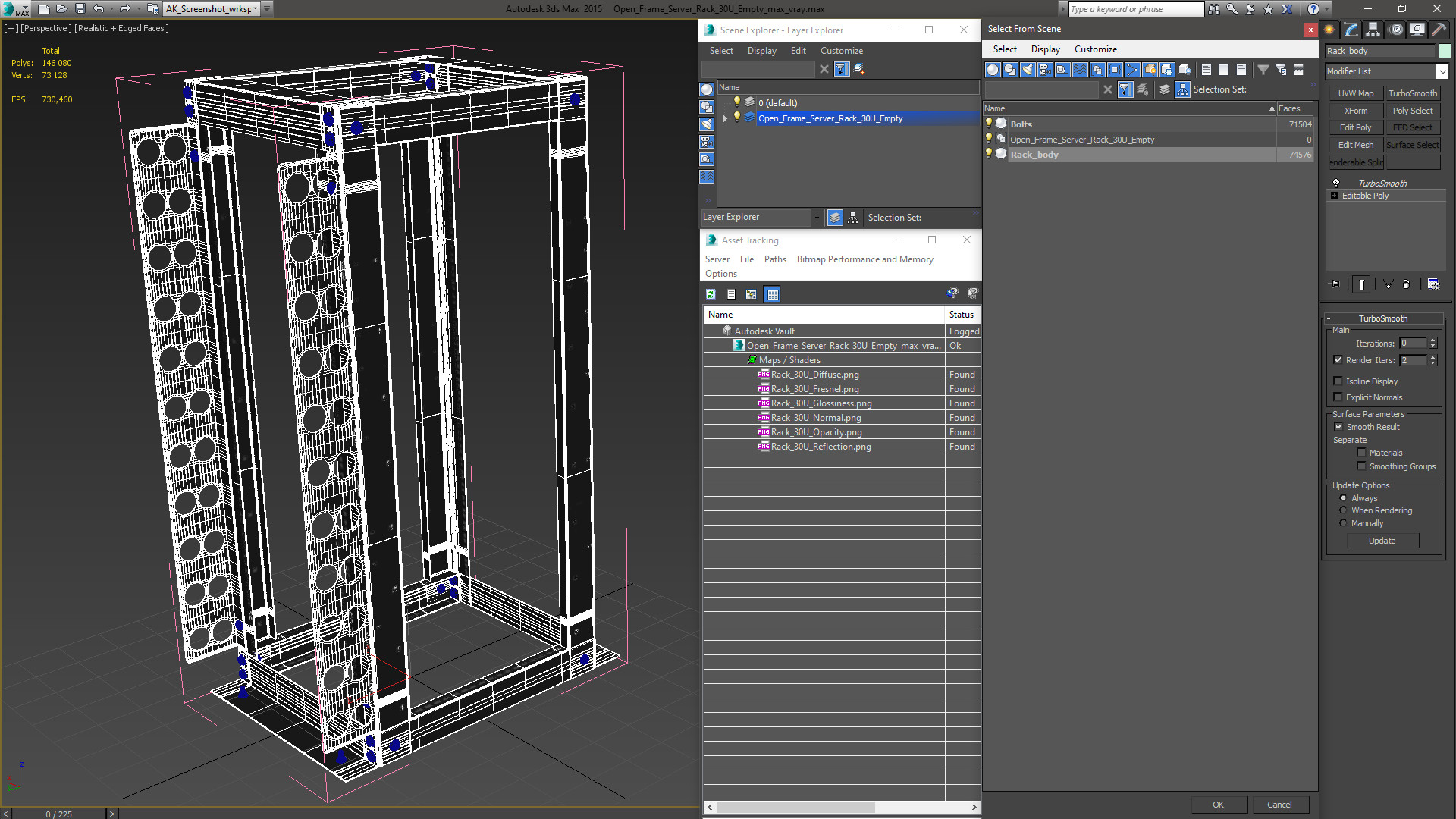Collapse the TurboSmooth rollout
Screen dimensions: 1456x819
point(1329,318)
